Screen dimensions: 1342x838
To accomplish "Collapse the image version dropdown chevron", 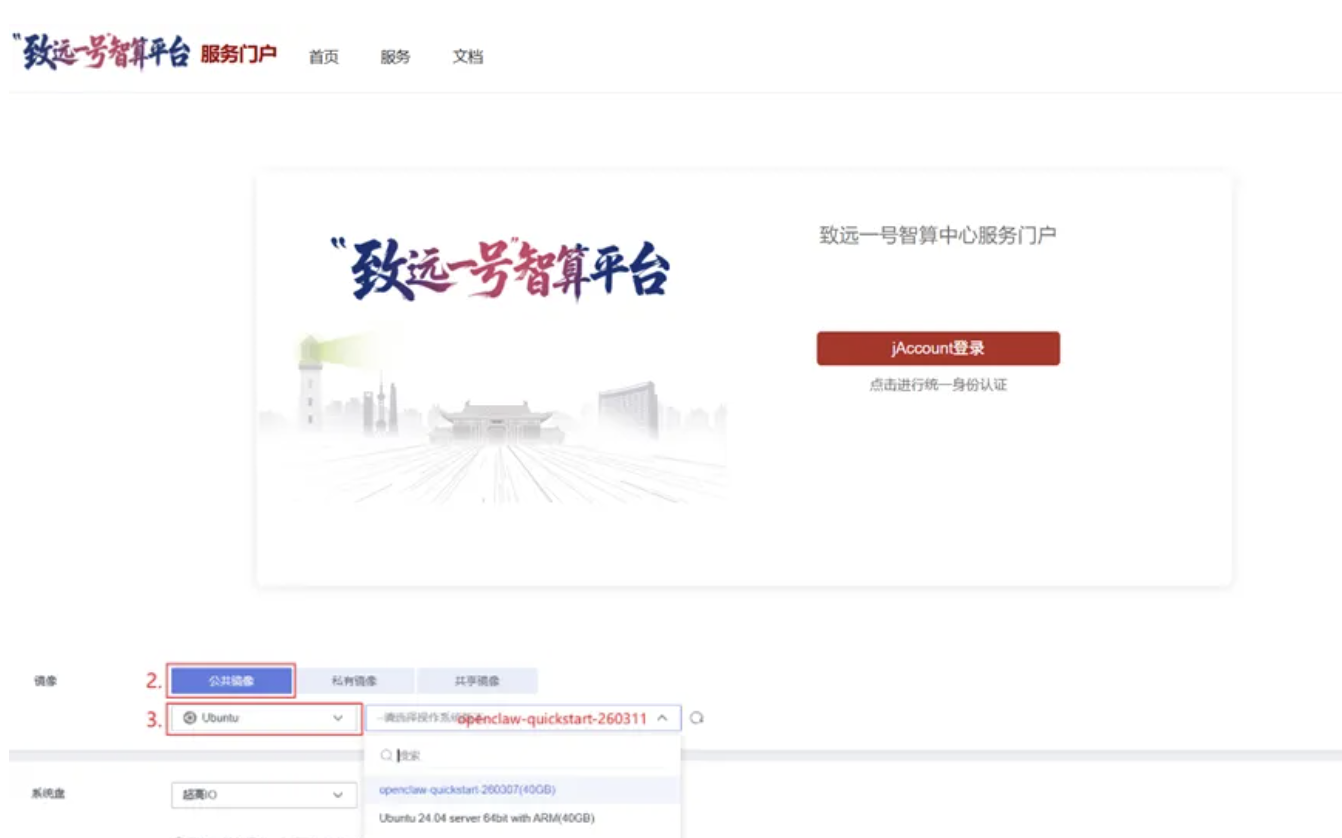I will 662,718.
